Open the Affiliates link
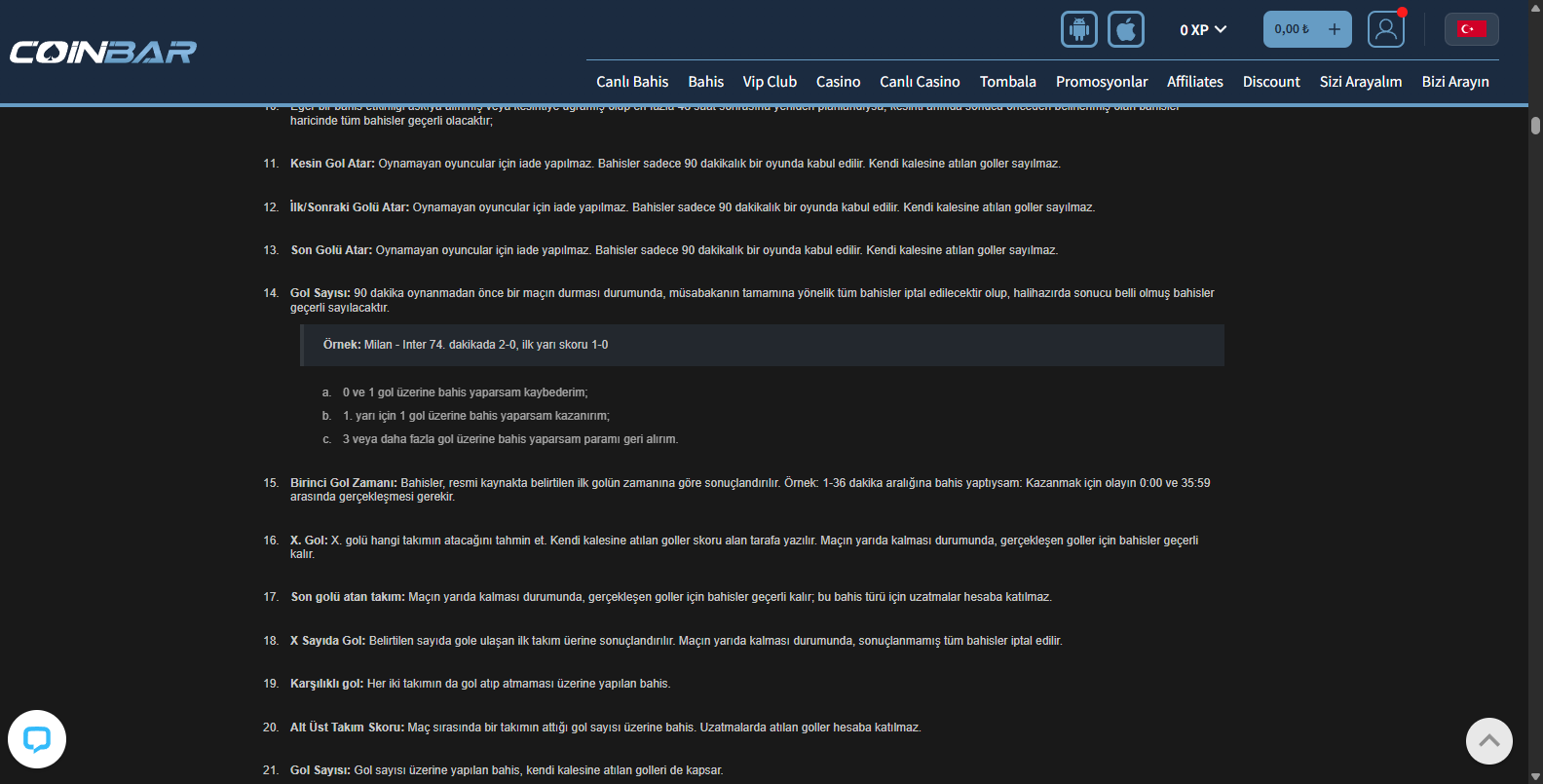This screenshot has height=784, width=1543. pos(1195,82)
